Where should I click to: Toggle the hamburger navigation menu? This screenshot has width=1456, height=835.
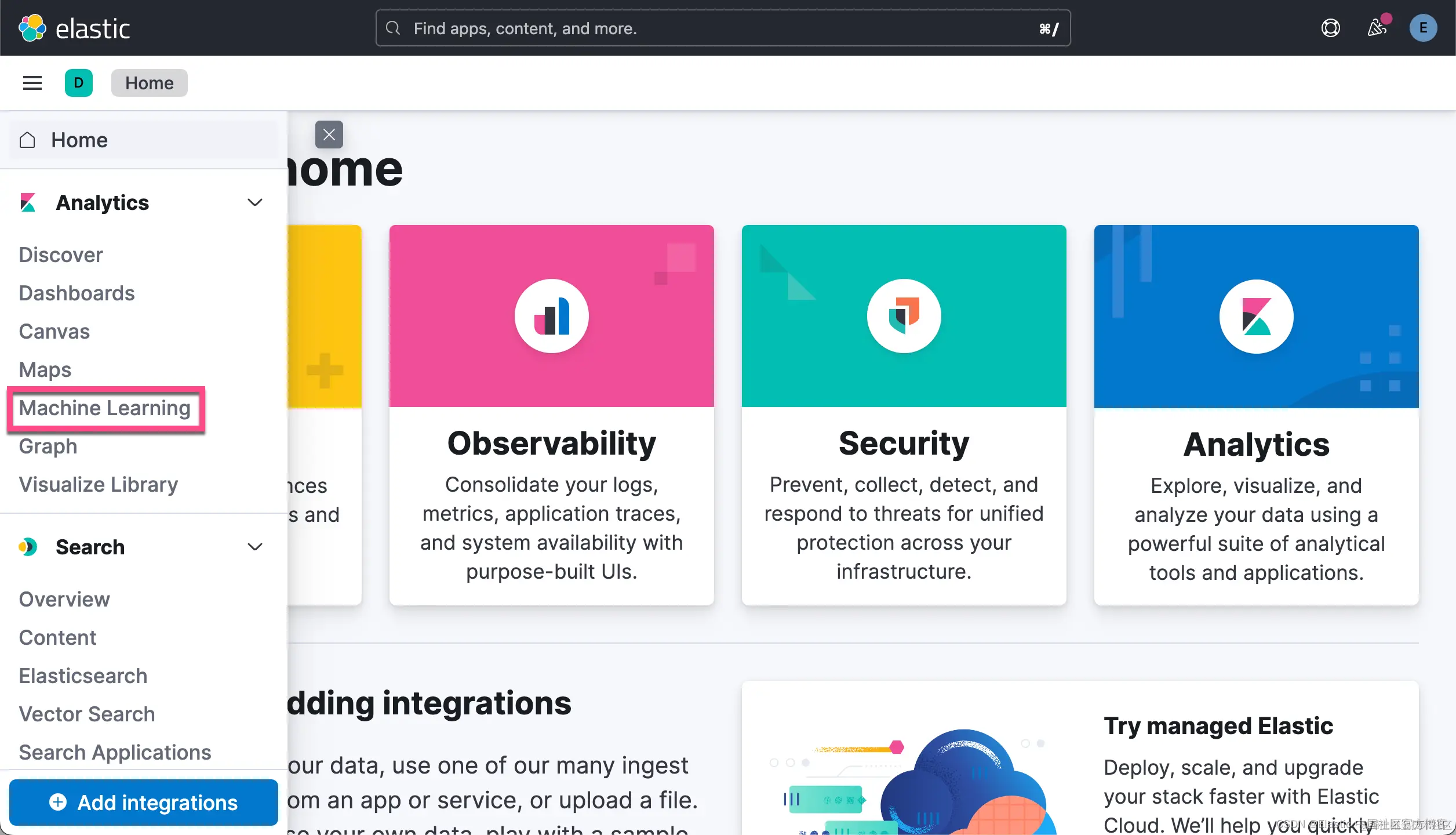[32, 83]
